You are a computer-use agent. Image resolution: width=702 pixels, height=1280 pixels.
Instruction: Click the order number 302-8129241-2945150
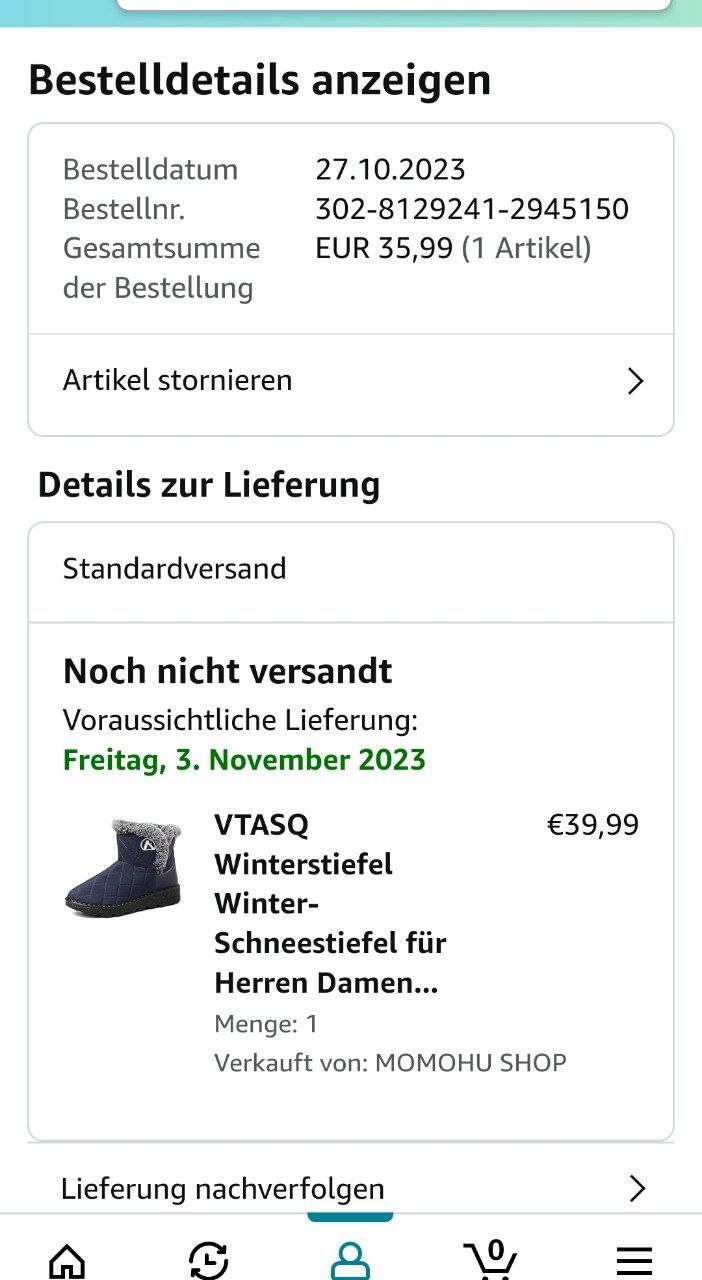point(472,209)
